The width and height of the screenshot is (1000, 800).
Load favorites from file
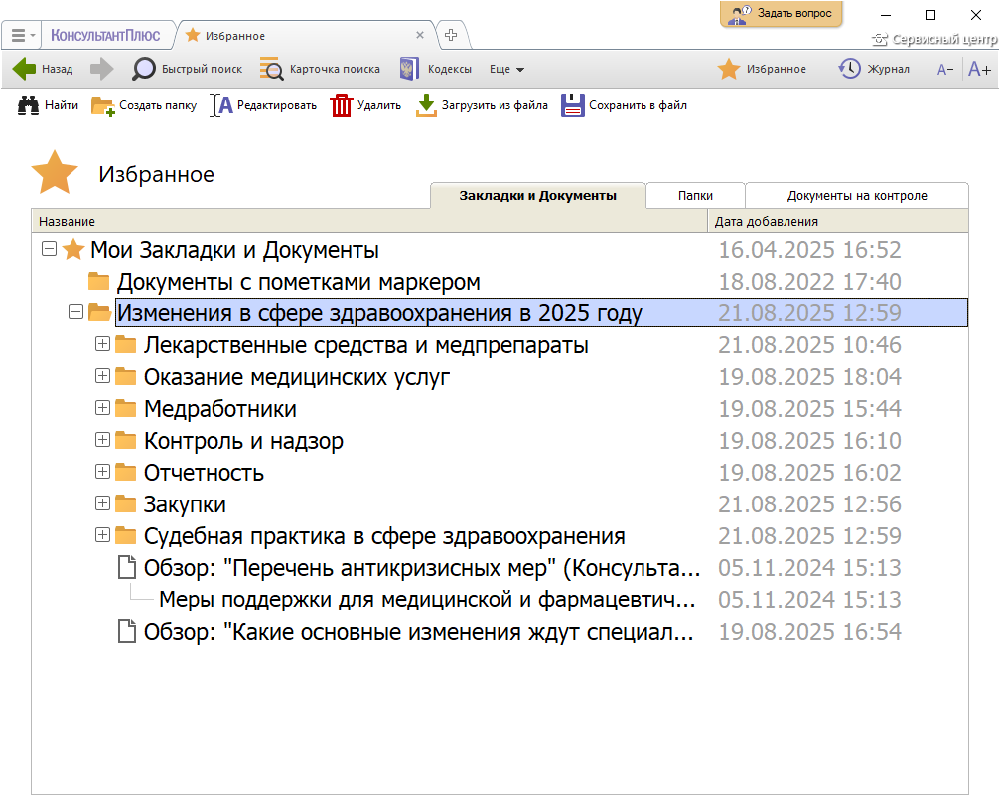tap(427, 105)
